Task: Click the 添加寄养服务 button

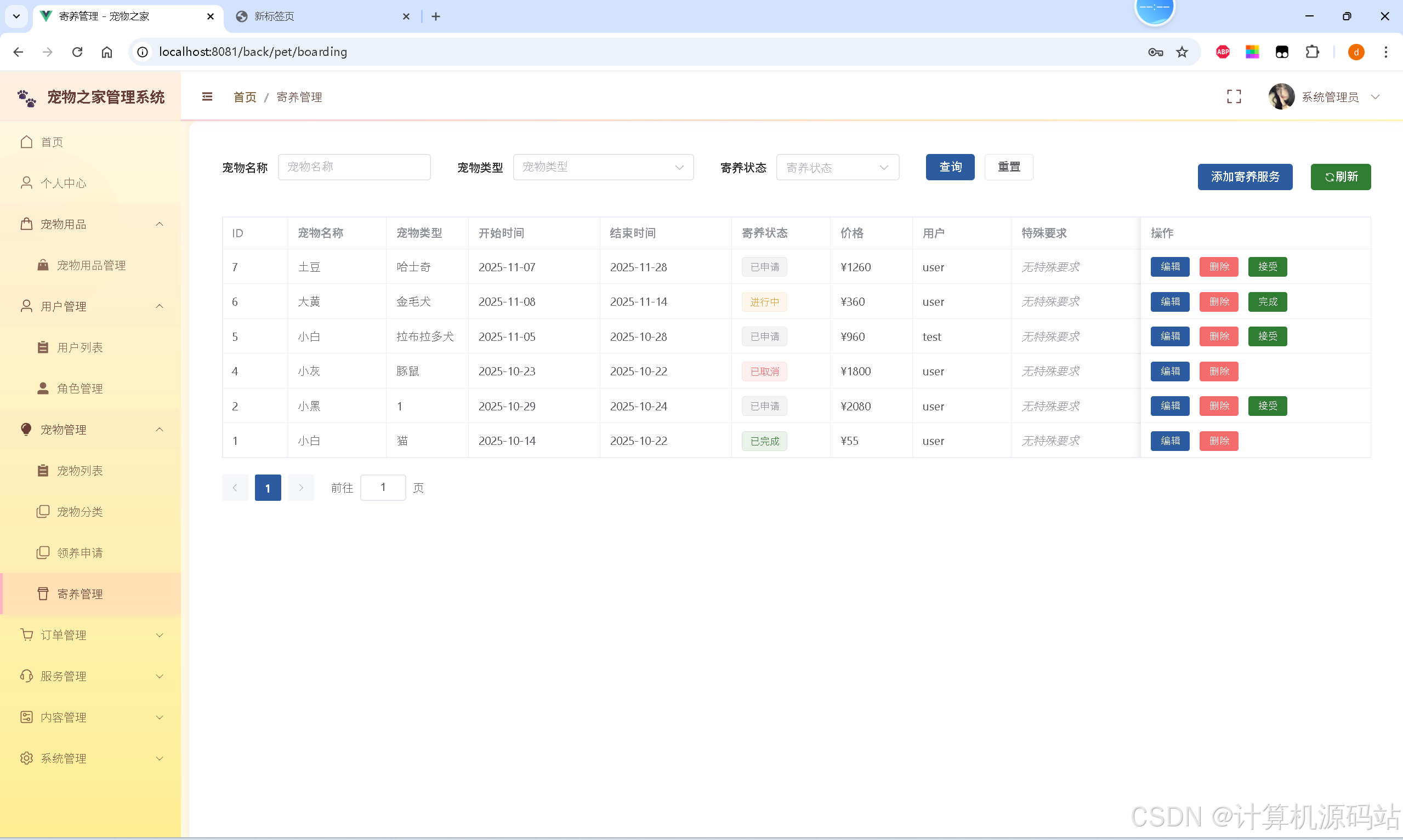Action: click(x=1245, y=176)
